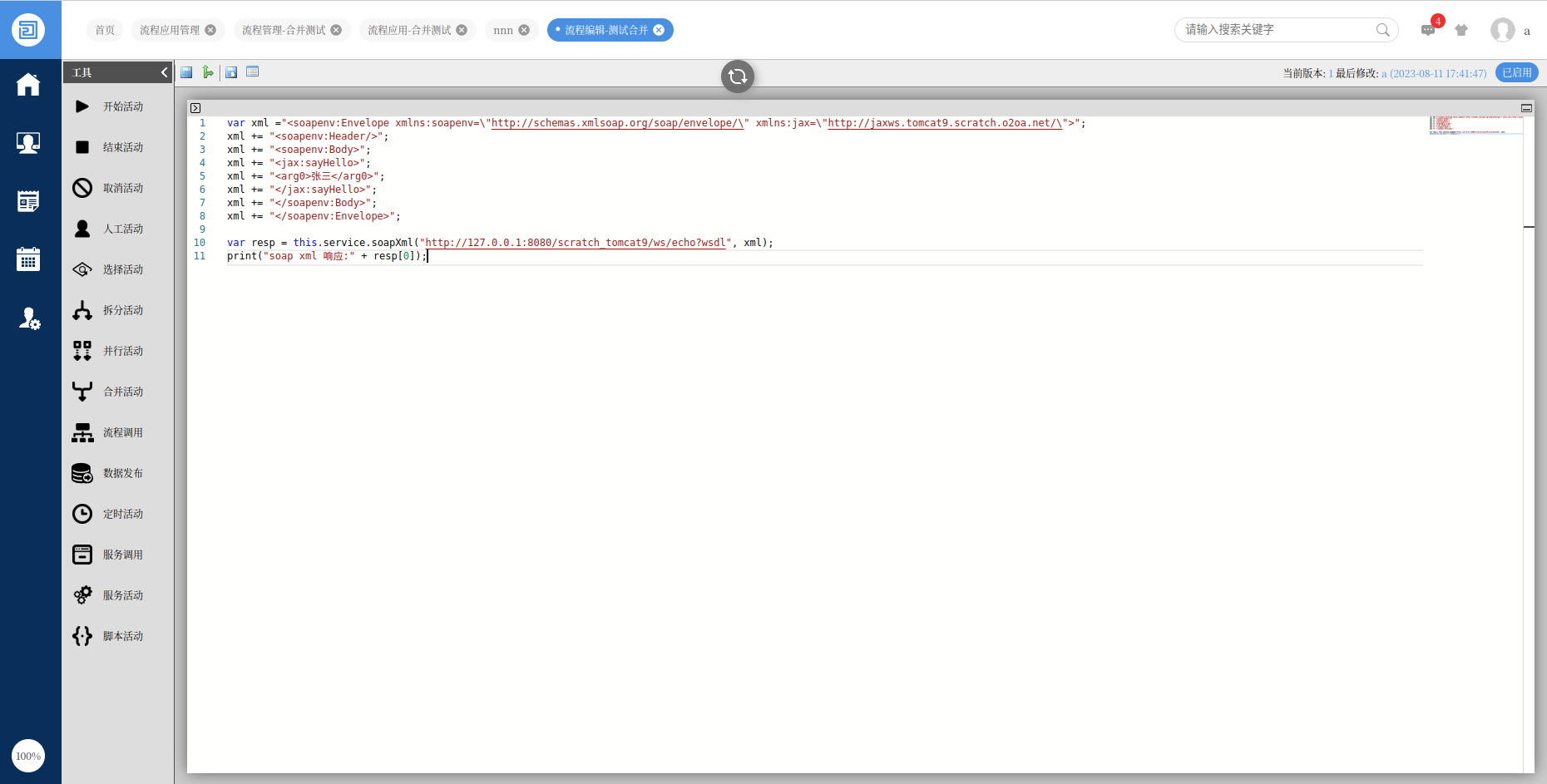Select the 取消活动 tool
This screenshot has width=1547, height=784.
pyautogui.click(x=117, y=188)
